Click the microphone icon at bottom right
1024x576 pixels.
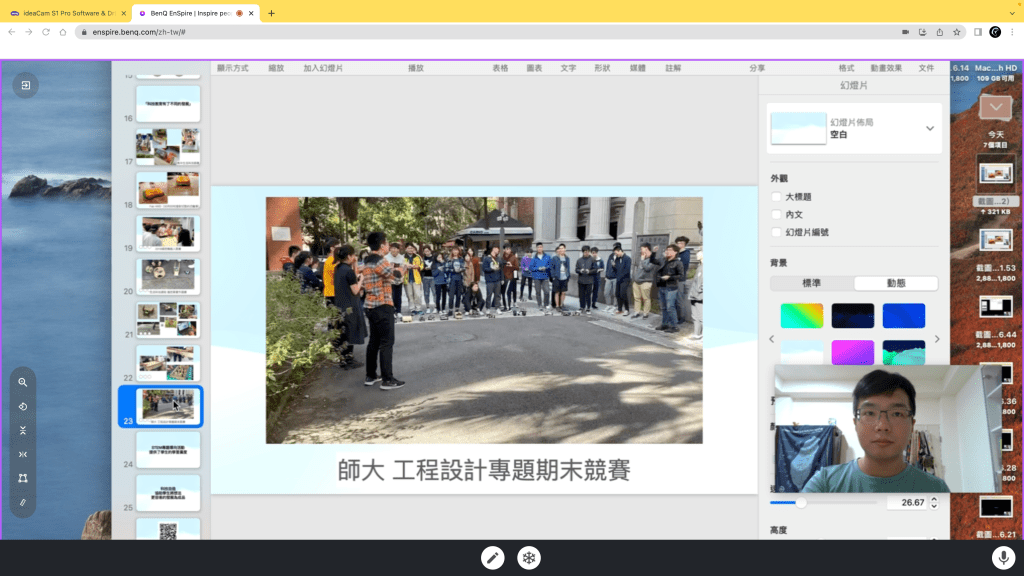pyautogui.click(x=1003, y=558)
